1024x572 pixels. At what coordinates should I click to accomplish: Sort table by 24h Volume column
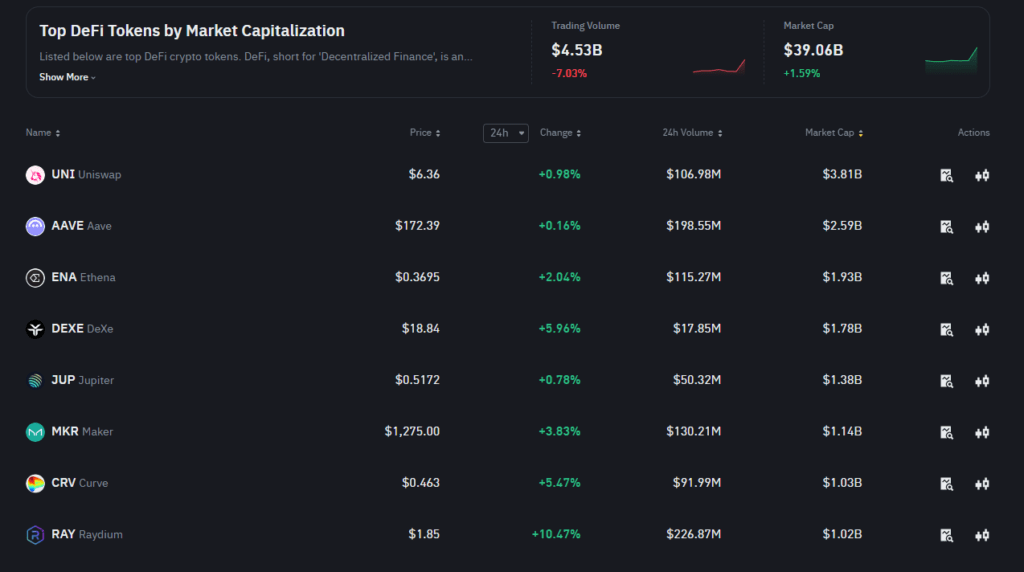(692, 133)
